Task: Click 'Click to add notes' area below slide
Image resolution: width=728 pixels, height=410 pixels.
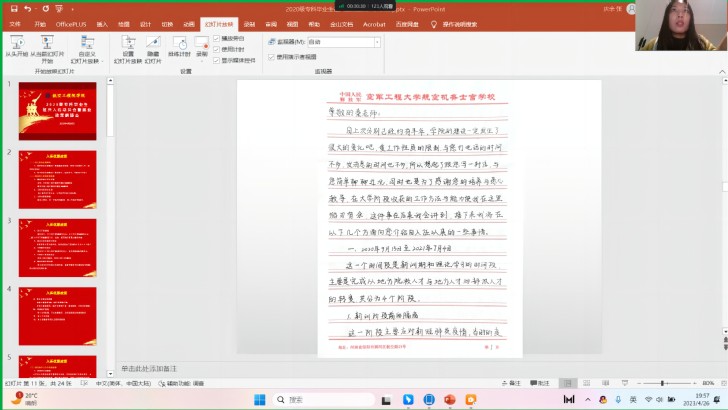Action: point(420,368)
